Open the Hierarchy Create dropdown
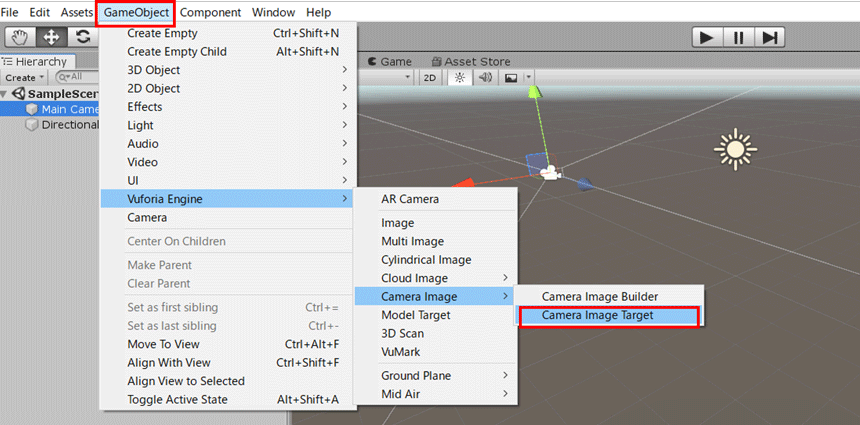This screenshot has width=860, height=425. coord(24,77)
